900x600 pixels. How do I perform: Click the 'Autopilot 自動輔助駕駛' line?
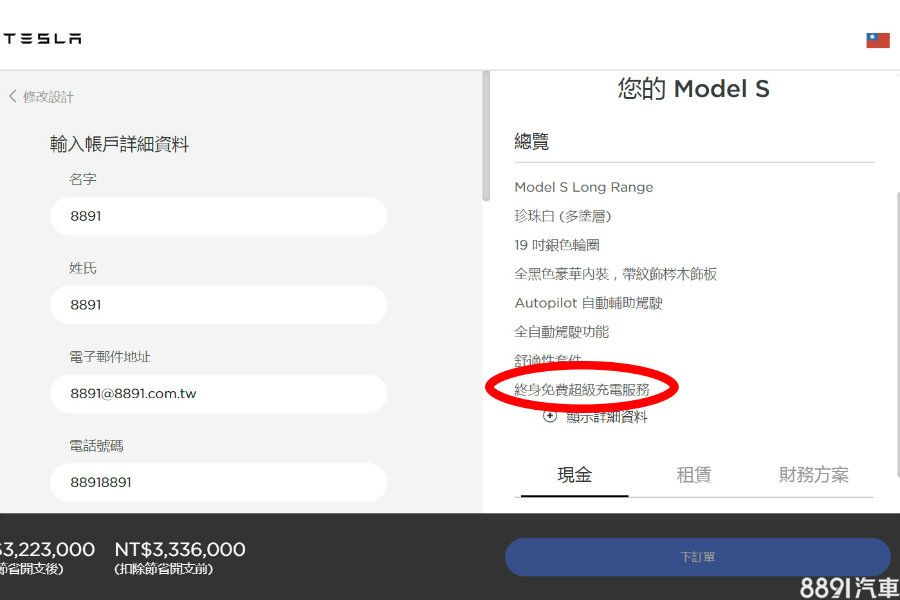588,303
